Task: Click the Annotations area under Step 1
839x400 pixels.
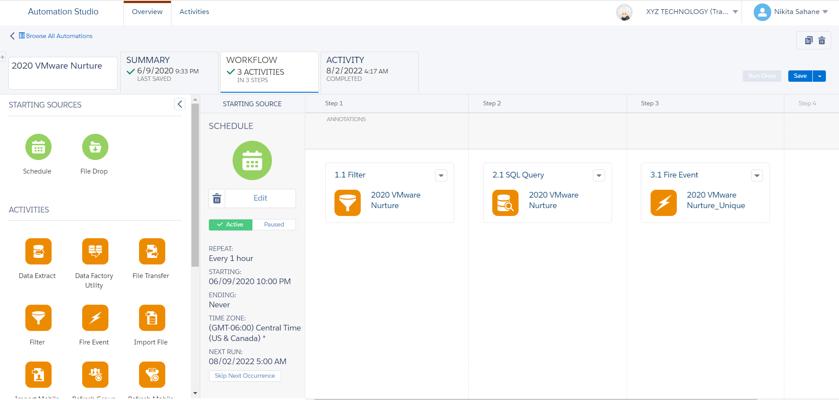Action: click(x=386, y=131)
